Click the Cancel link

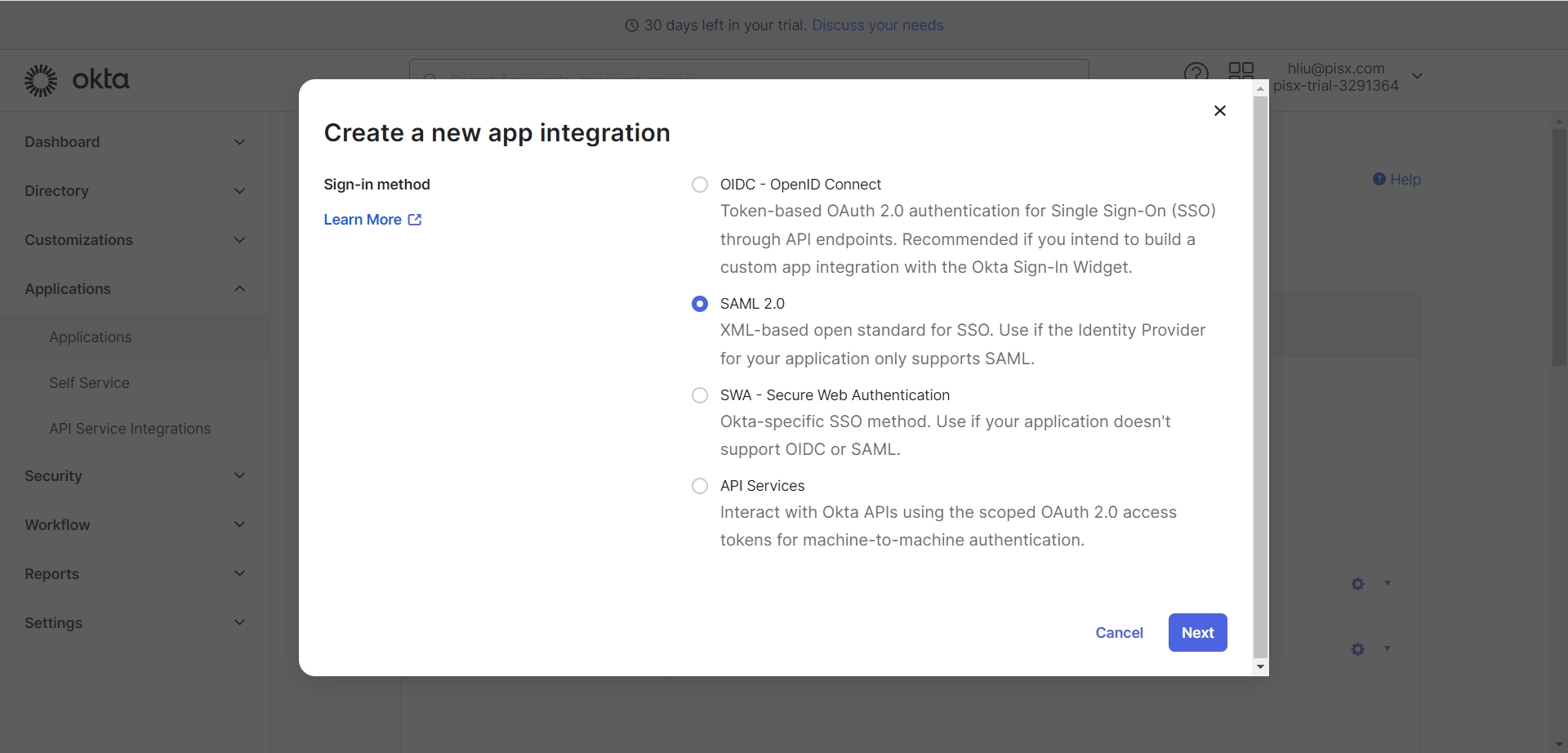[x=1119, y=633]
